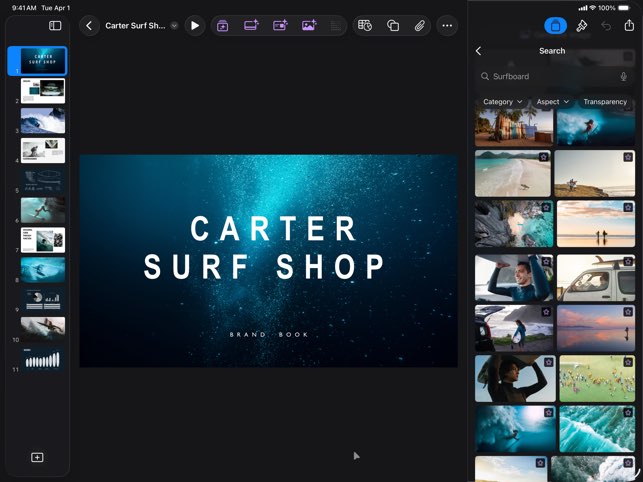Tap the microphone in search field

624,76
